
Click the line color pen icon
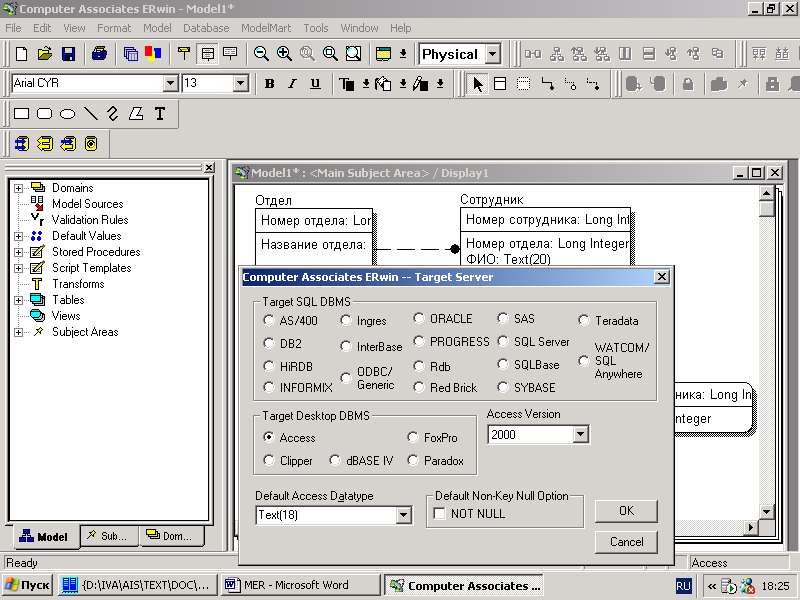point(420,84)
